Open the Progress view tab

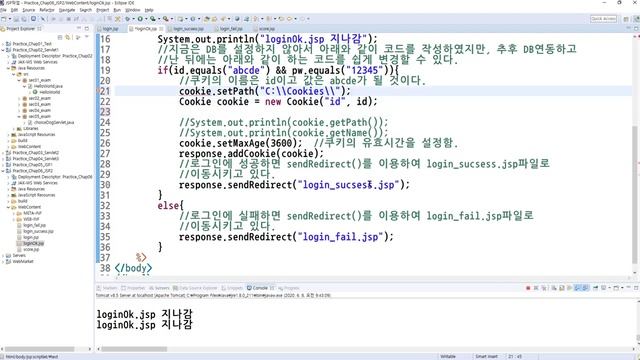289,288
